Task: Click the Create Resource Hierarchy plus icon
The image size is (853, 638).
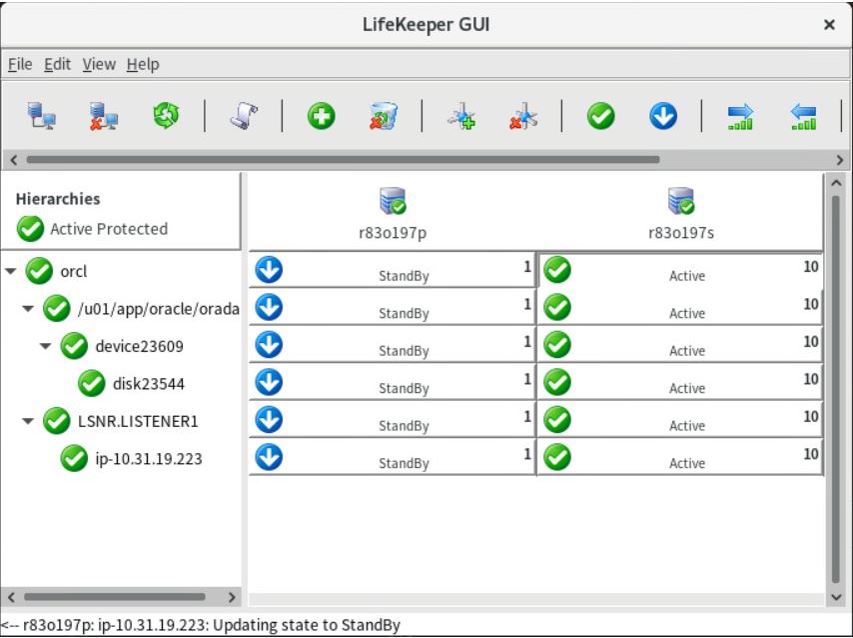Action: pos(321,116)
